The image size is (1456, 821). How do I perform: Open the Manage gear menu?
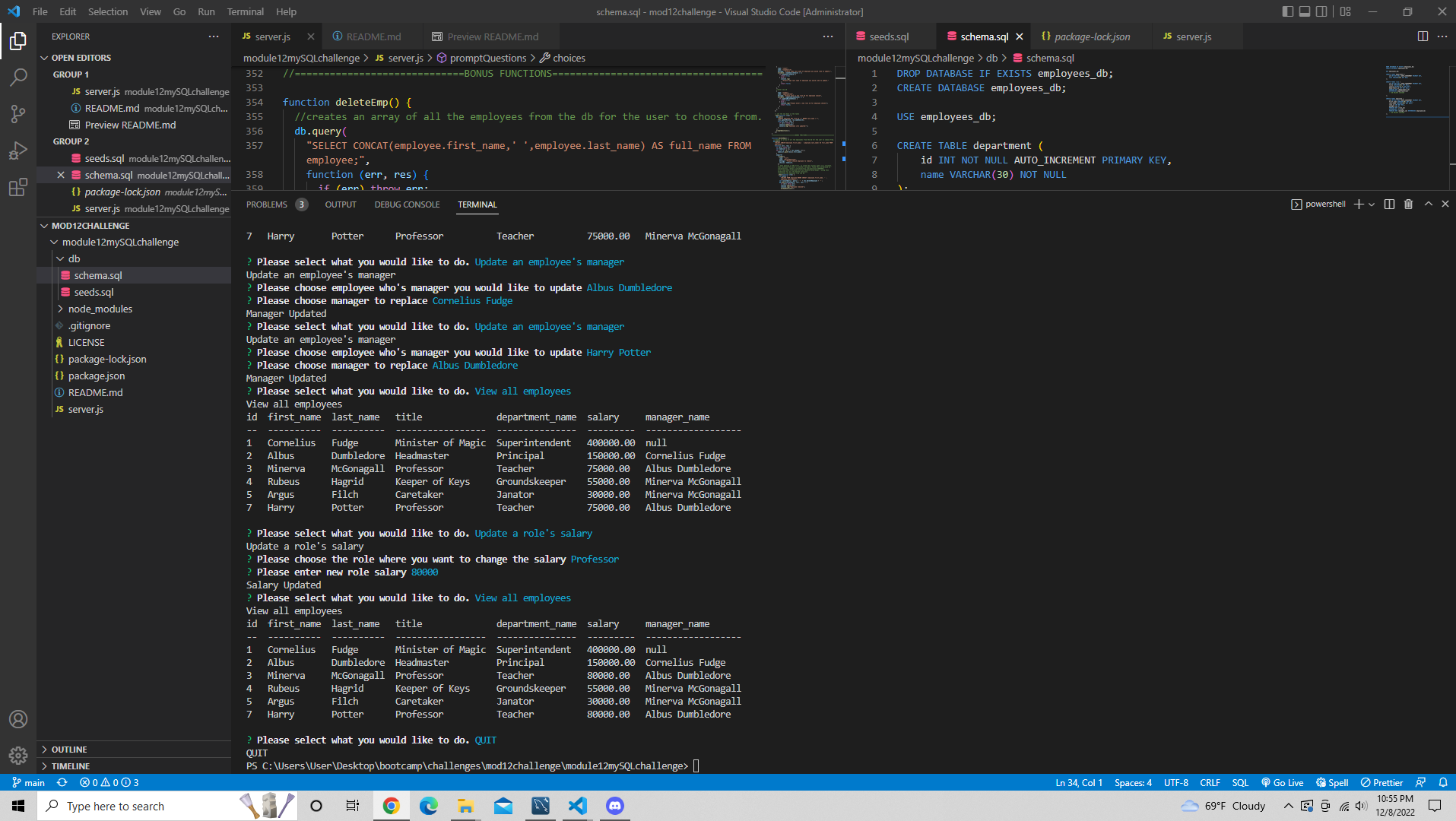[x=18, y=756]
